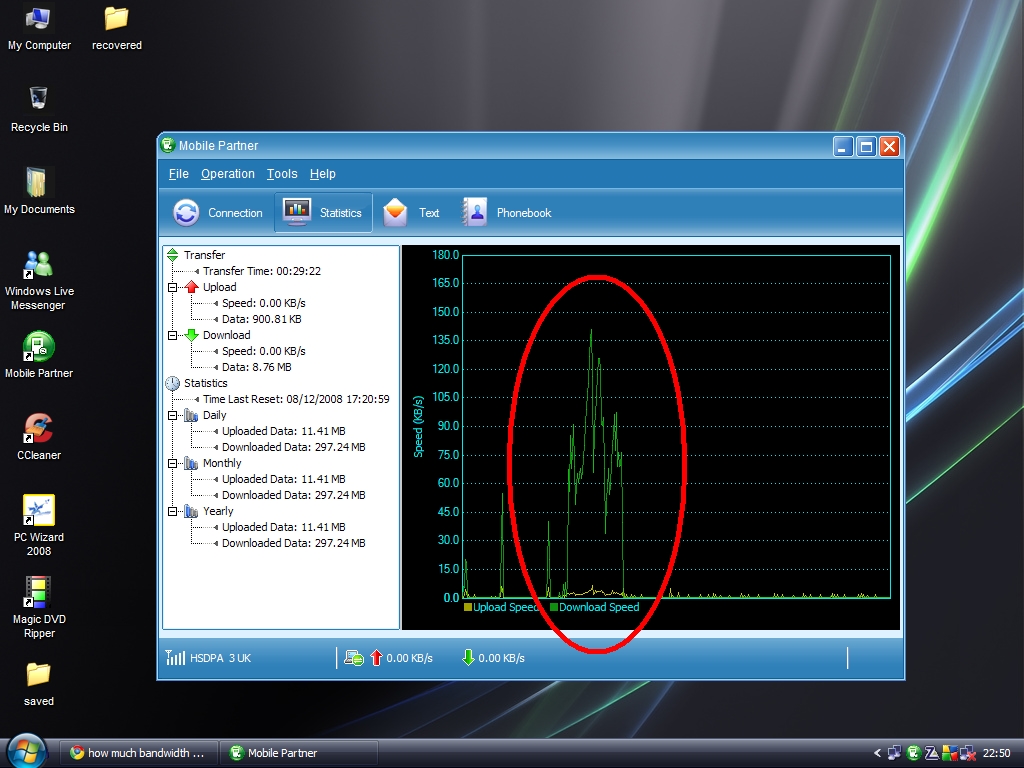1024x768 pixels.
Task: Select download 'Data: 8.76 MB' row
Action: [257, 367]
